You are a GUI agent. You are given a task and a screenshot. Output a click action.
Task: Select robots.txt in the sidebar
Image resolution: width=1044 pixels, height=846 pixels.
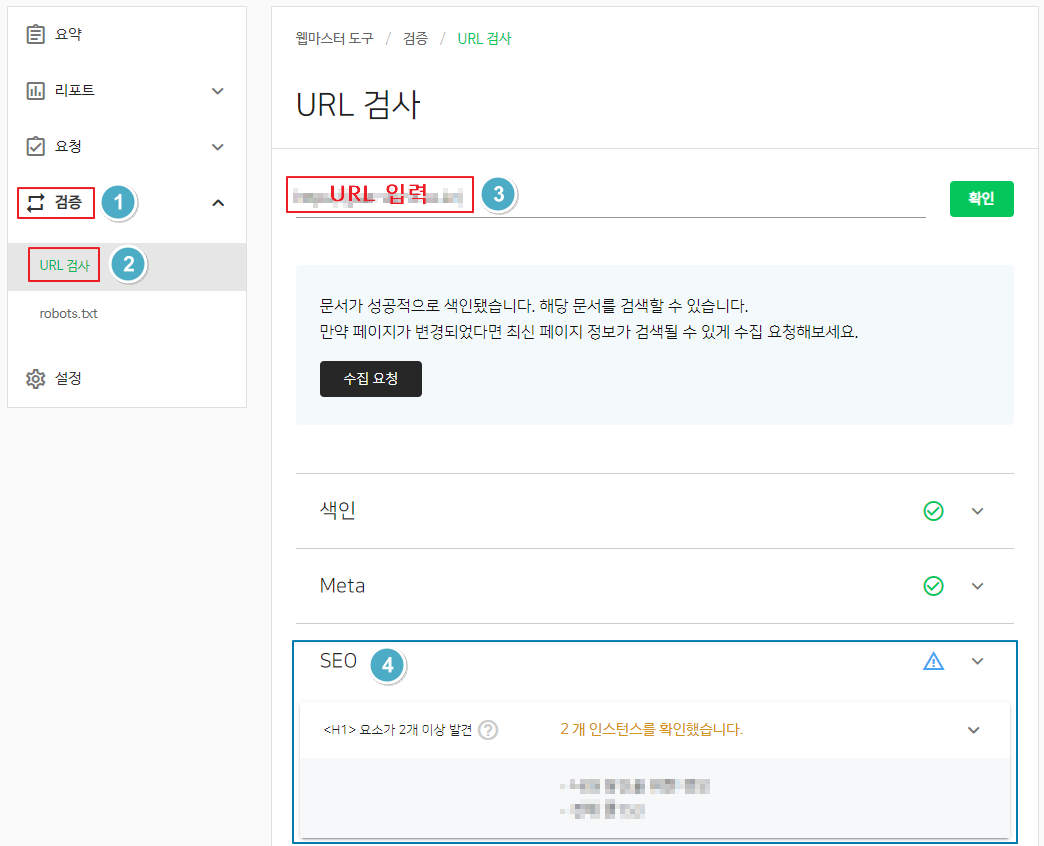click(x=68, y=313)
